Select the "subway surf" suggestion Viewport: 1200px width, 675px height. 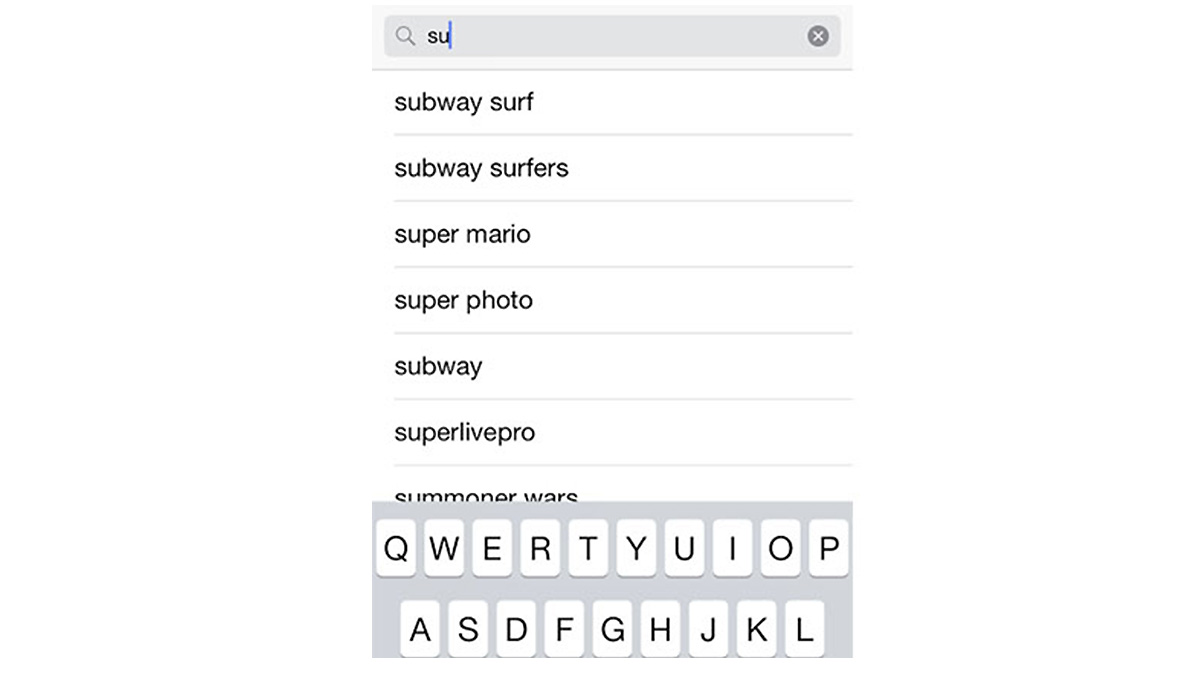coord(464,102)
